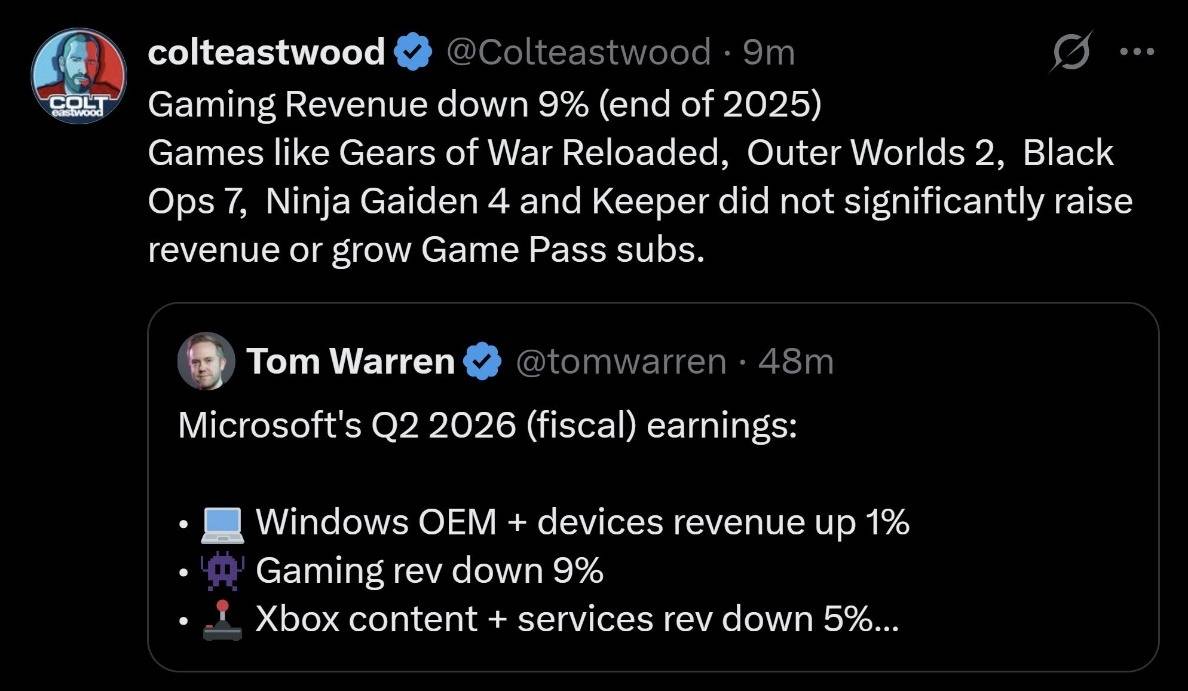The image size is (1188, 691).
Task: Click the colteastwood display name
Action: click(x=266, y=52)
